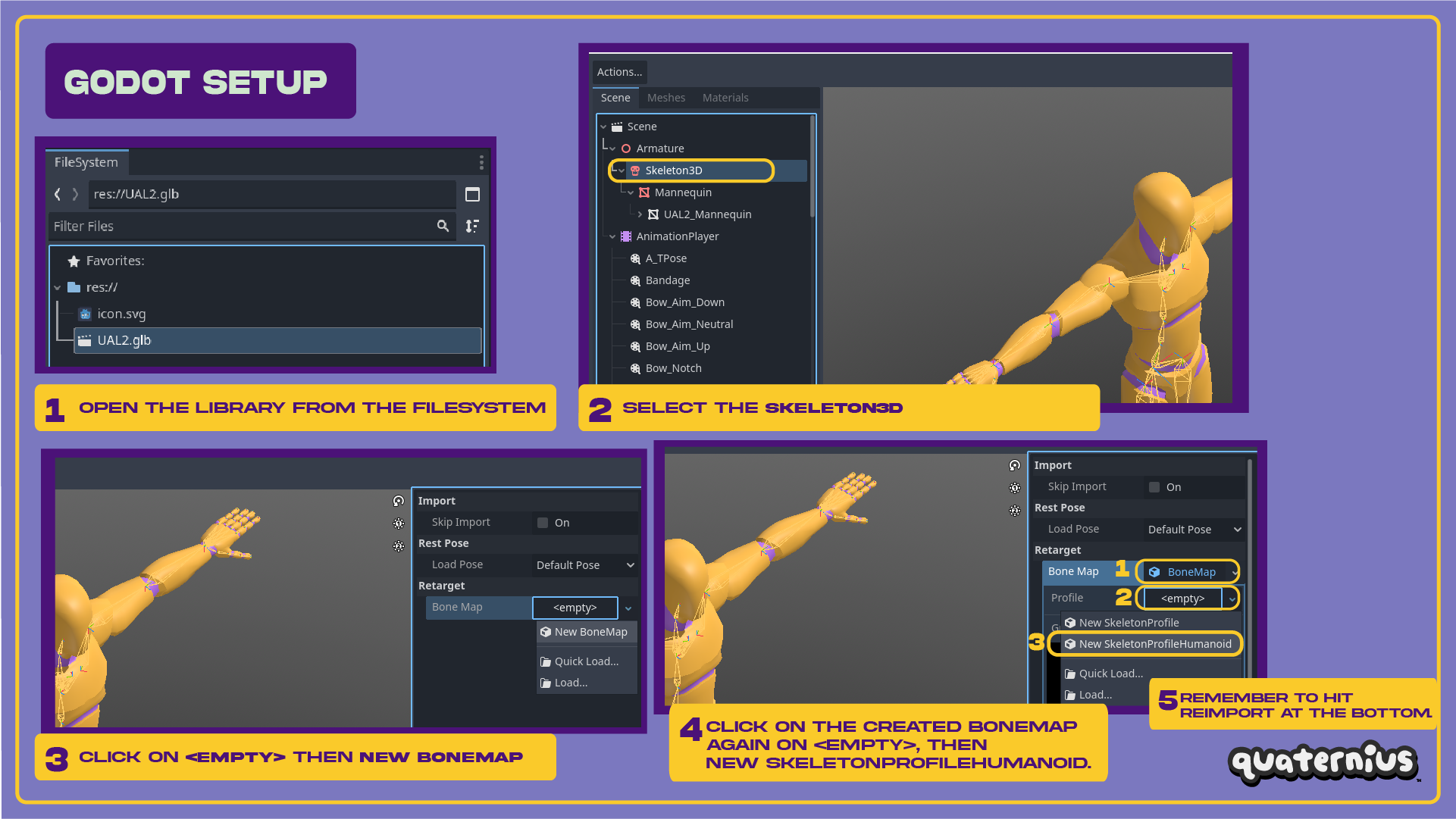Viewport: 1456px width, 819px height.
Task: Go back using FileSystem's left arrow
Action: (x=58, y=195)
